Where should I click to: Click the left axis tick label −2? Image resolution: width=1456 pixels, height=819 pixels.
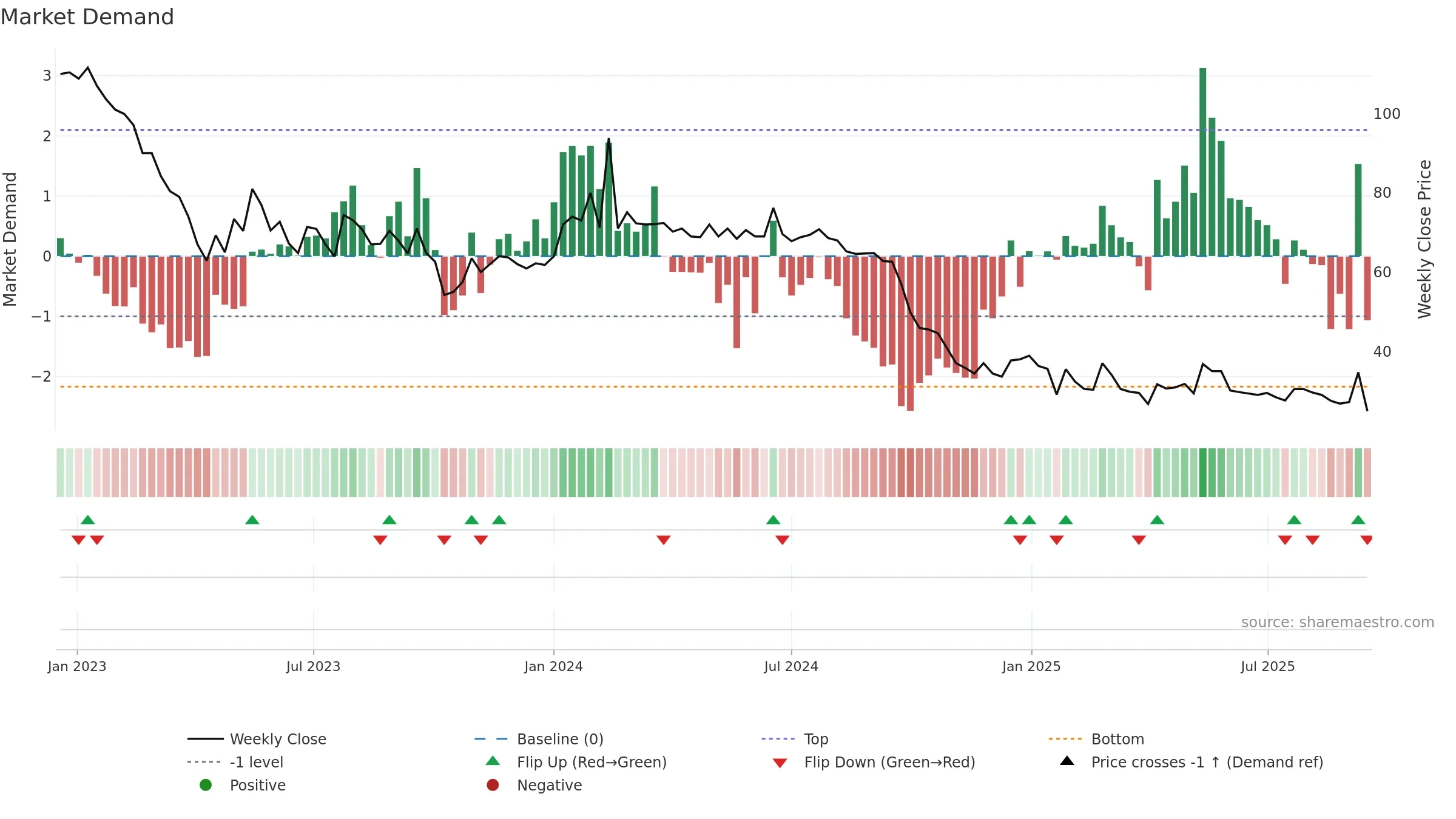[x=41, y=377]
